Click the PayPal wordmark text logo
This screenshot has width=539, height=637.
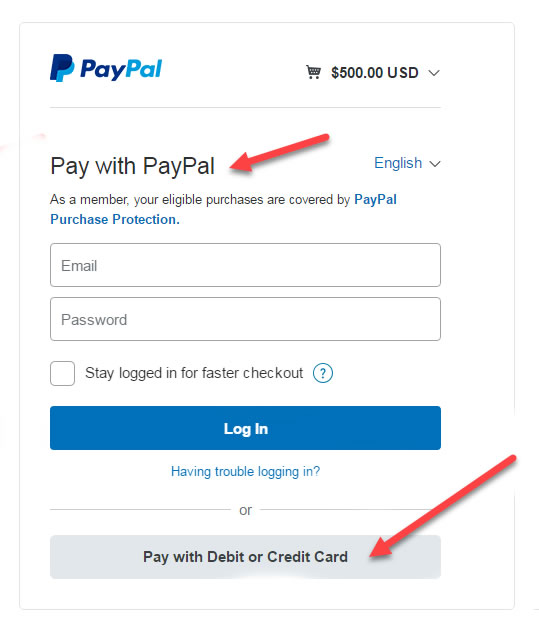point(121,69)
